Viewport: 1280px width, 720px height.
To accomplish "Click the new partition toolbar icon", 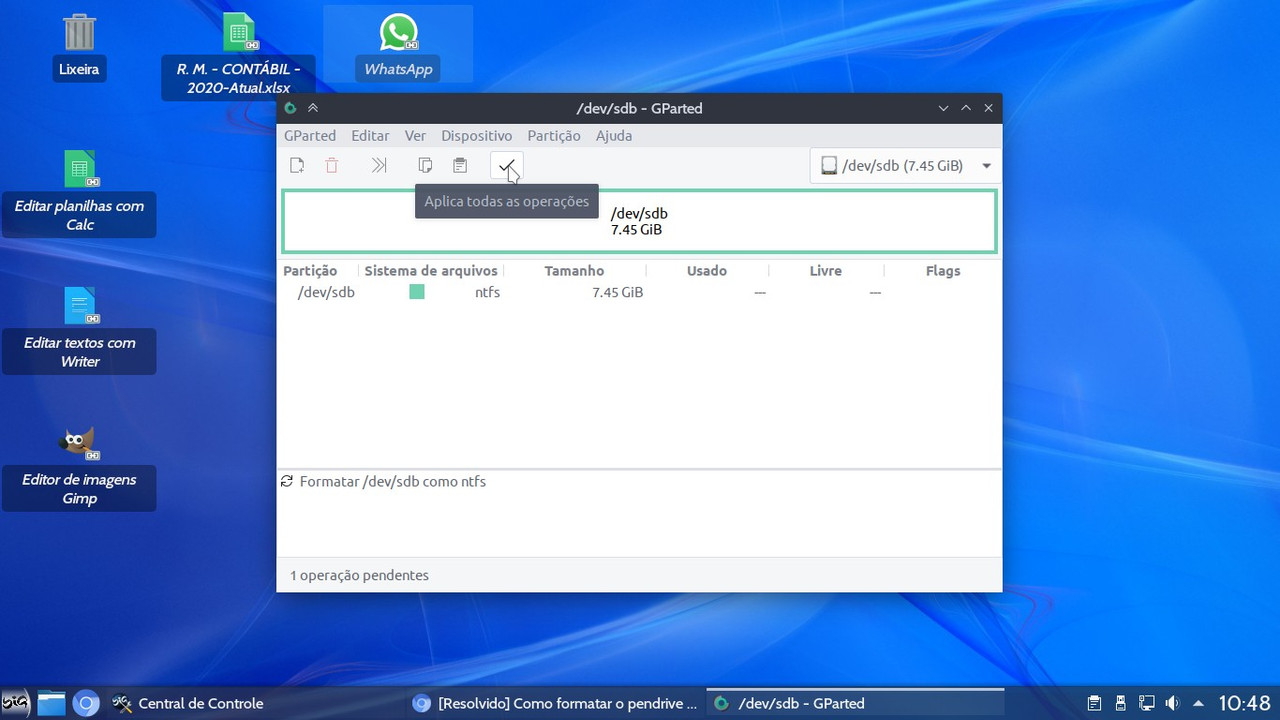I will pyautogui.click(x=297, y=166).
